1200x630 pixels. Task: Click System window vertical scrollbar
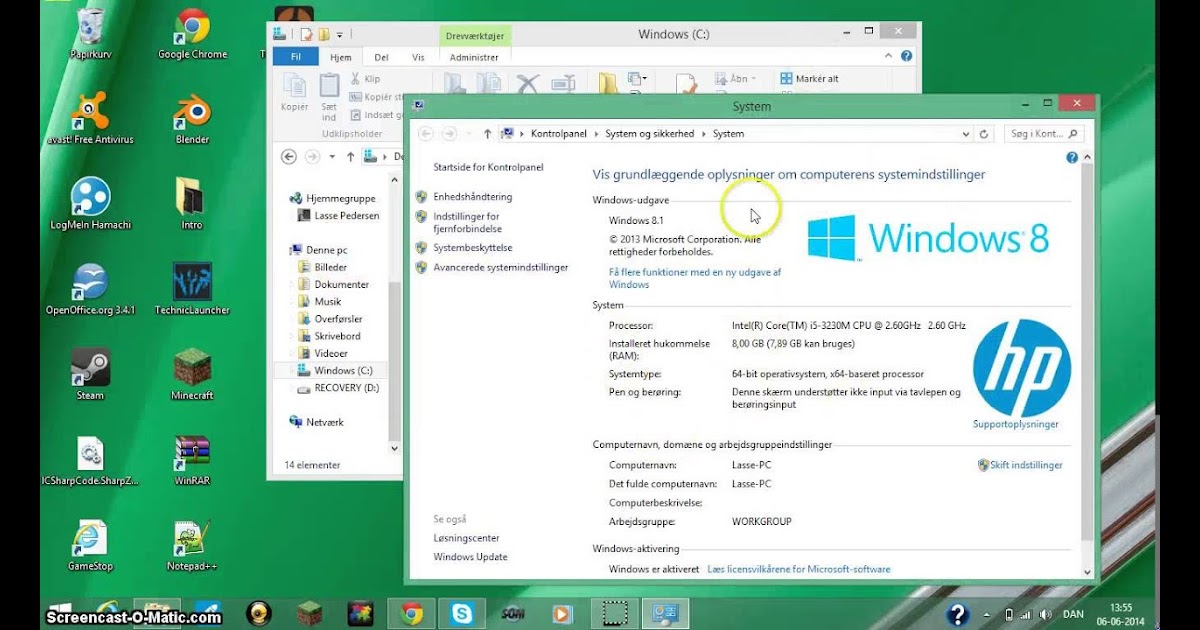point(1088,350)
